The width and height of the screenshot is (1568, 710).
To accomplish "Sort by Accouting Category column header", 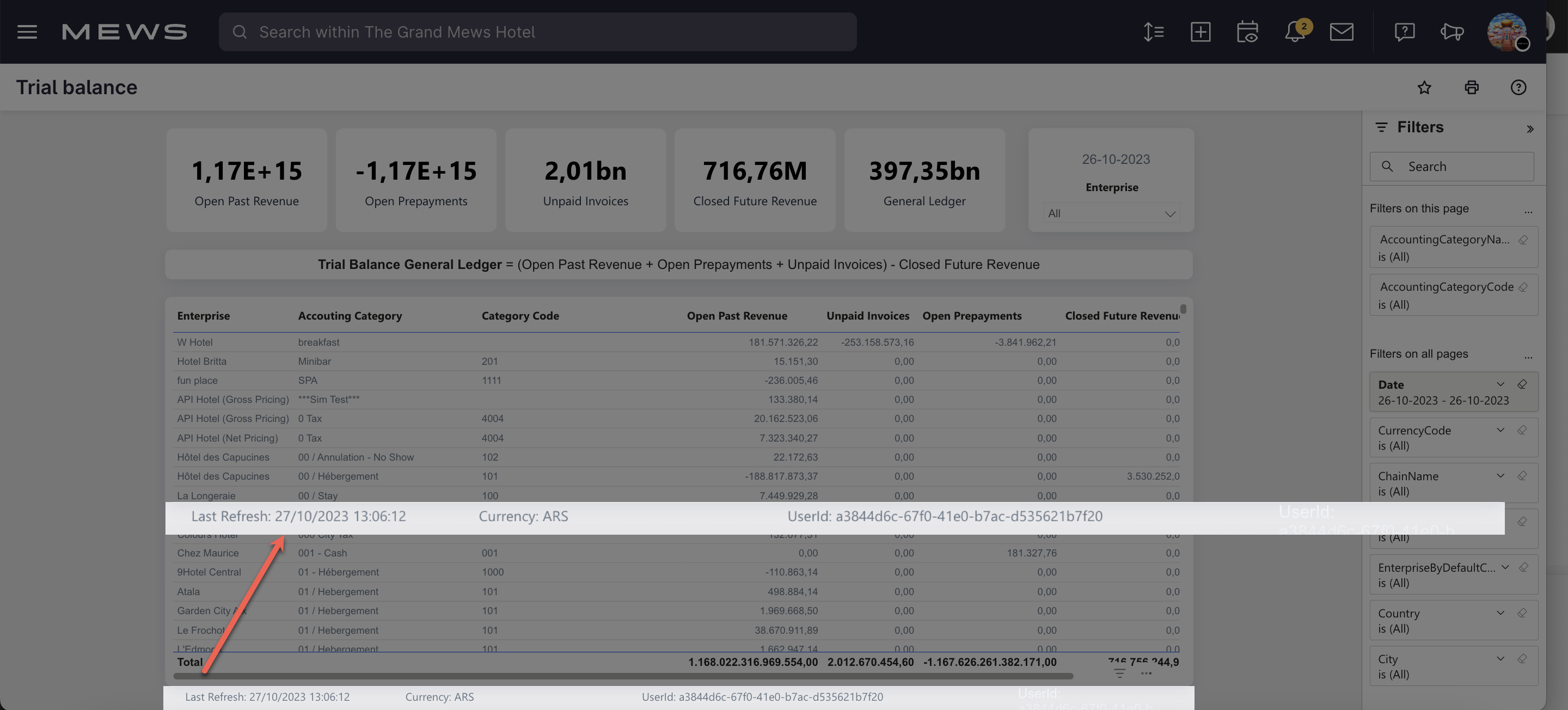I will point(350,315).
